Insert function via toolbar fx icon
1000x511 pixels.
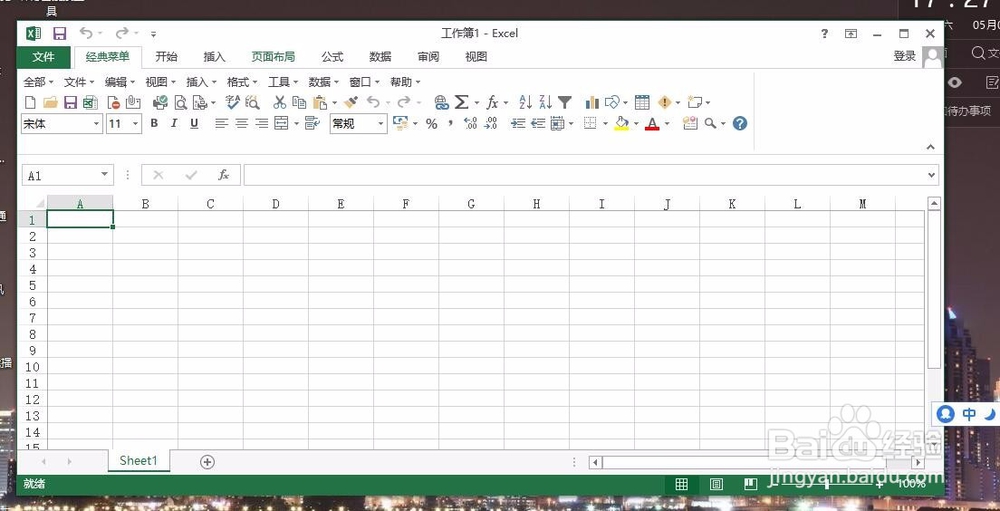(x=492, y=102)
